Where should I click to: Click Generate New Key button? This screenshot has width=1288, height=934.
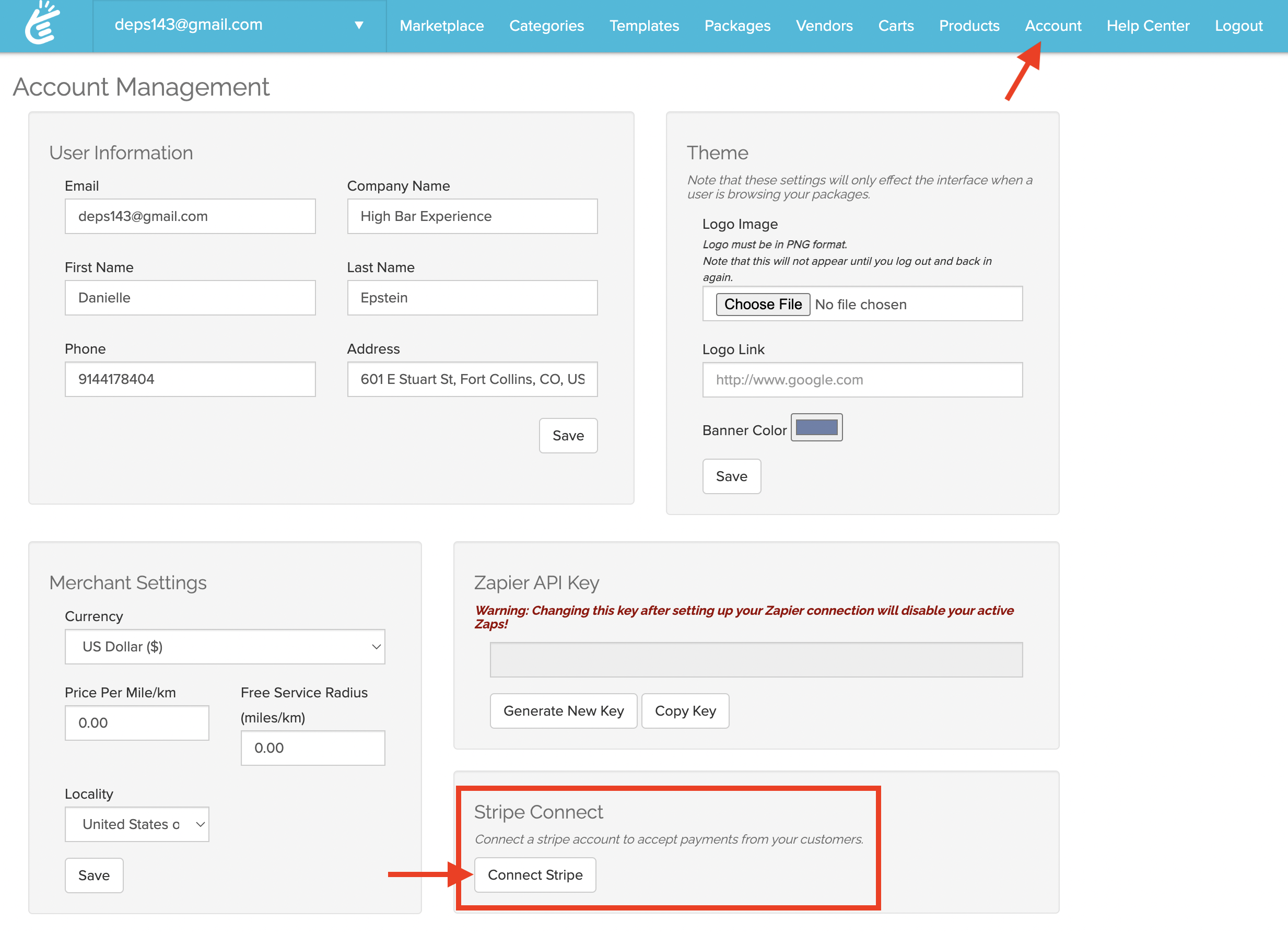563,711
